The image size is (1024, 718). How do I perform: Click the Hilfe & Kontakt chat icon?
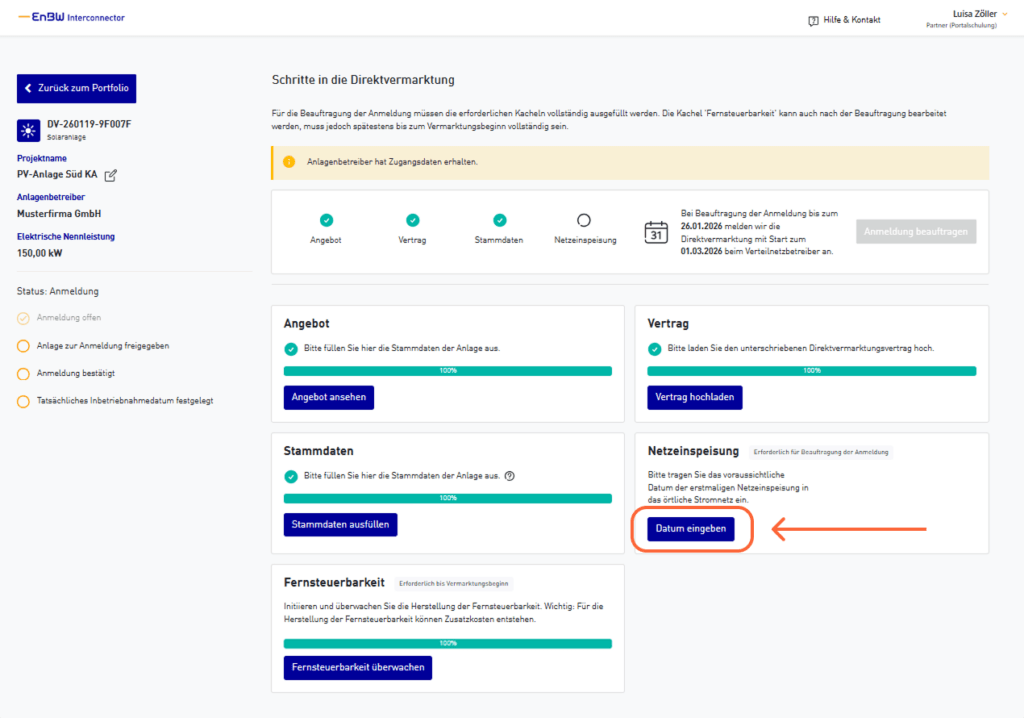pyautogui.click(x=813, y=20)
